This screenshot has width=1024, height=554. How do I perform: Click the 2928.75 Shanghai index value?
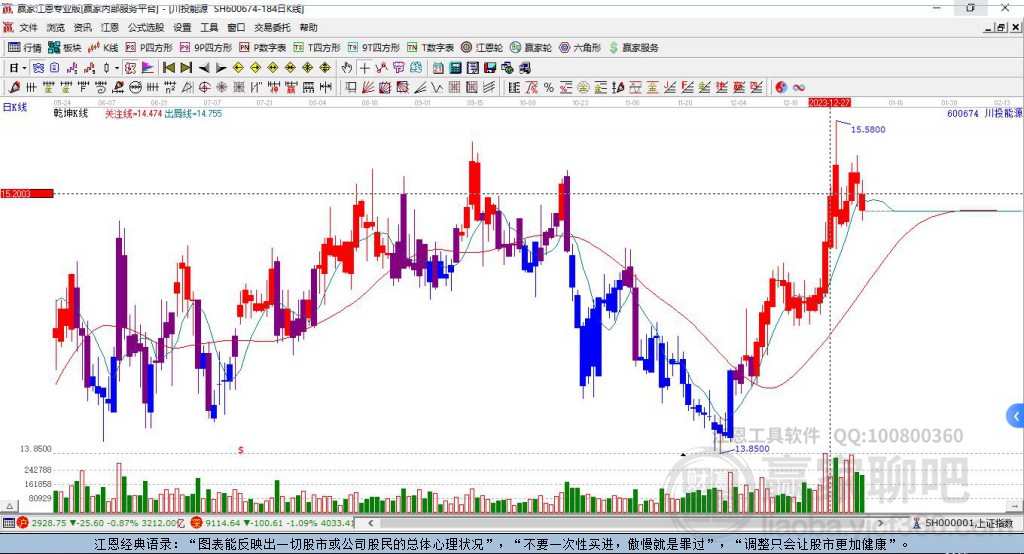[x=49, y=523]
